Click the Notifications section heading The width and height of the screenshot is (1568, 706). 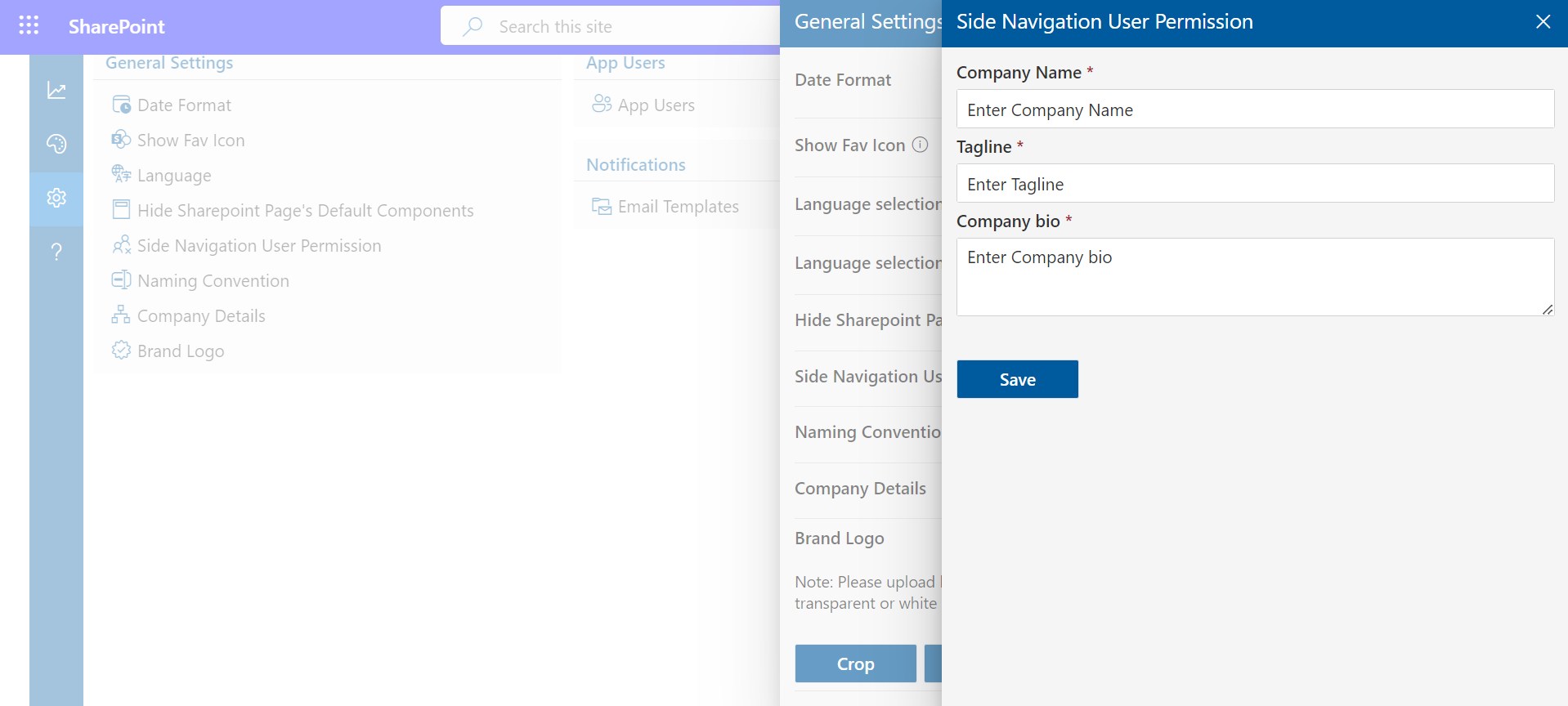pyautogui.click(x=636, y=165)
